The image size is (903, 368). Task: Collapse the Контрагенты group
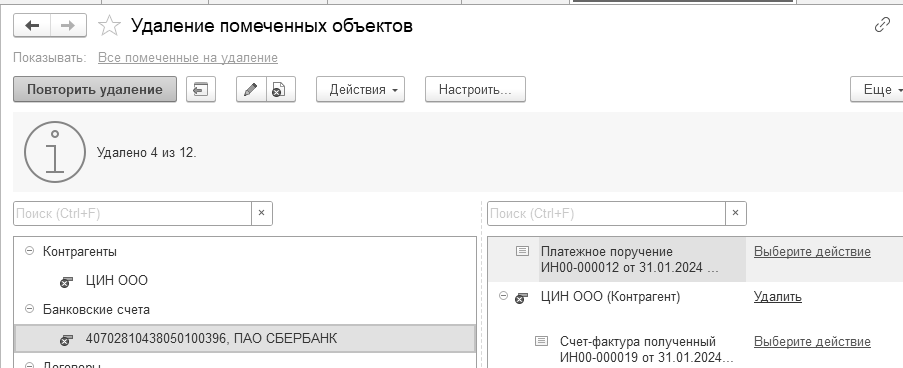pyautogui.click(x=29, y=251)
